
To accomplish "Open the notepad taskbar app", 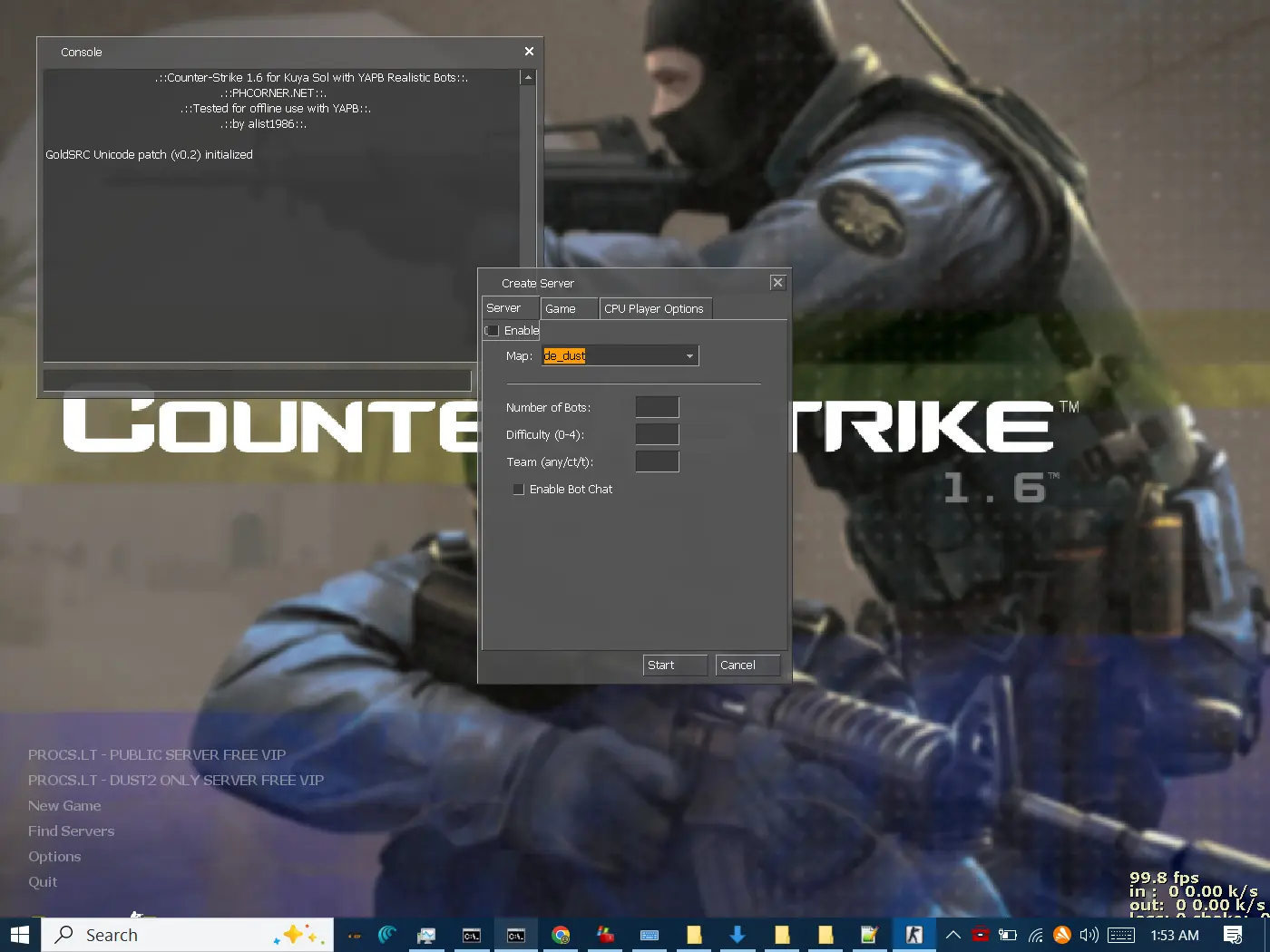I will pyautogui.click(x=869, y=935).
